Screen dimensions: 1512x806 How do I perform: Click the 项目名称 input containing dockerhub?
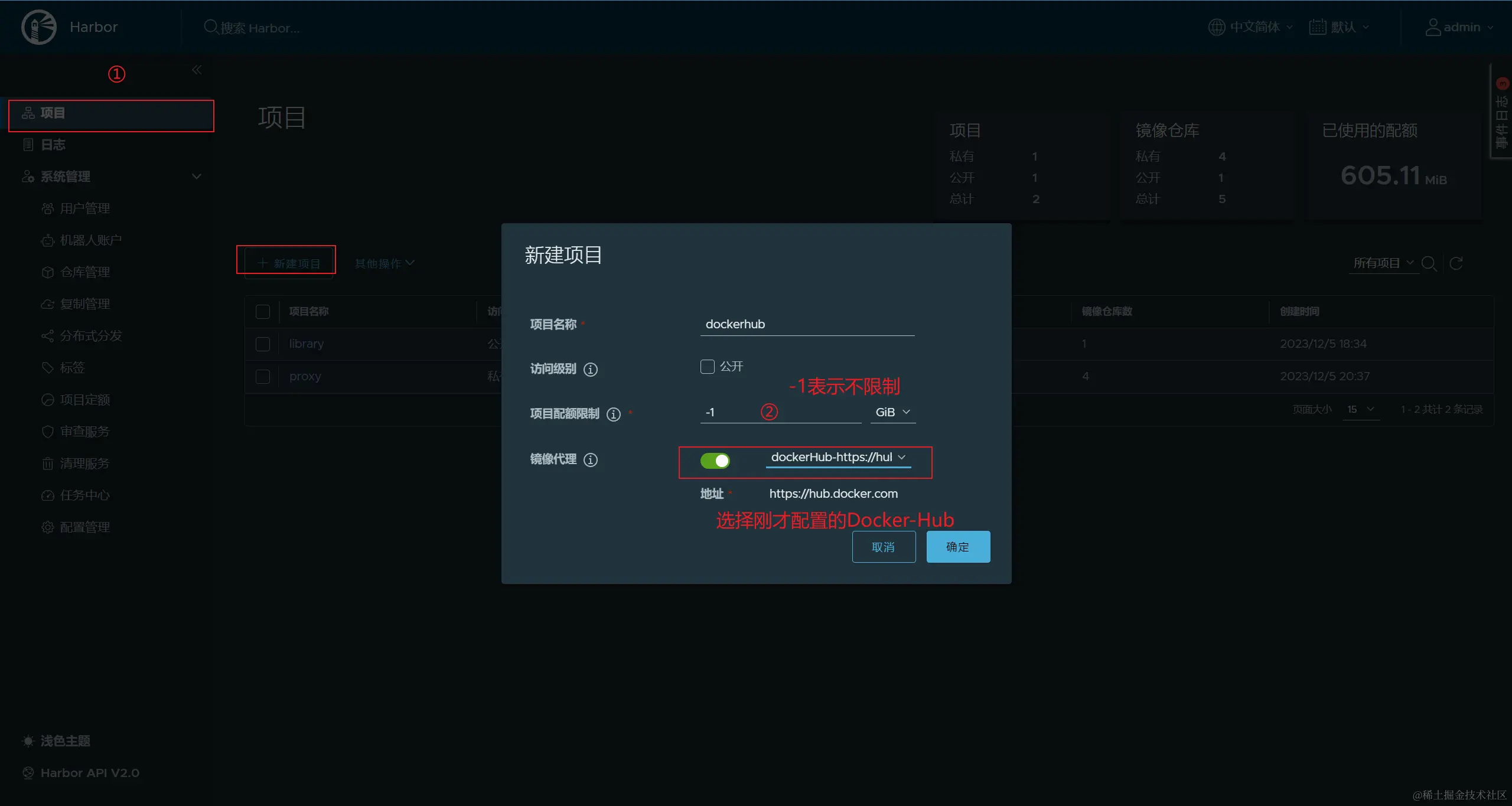click(806, 324)
